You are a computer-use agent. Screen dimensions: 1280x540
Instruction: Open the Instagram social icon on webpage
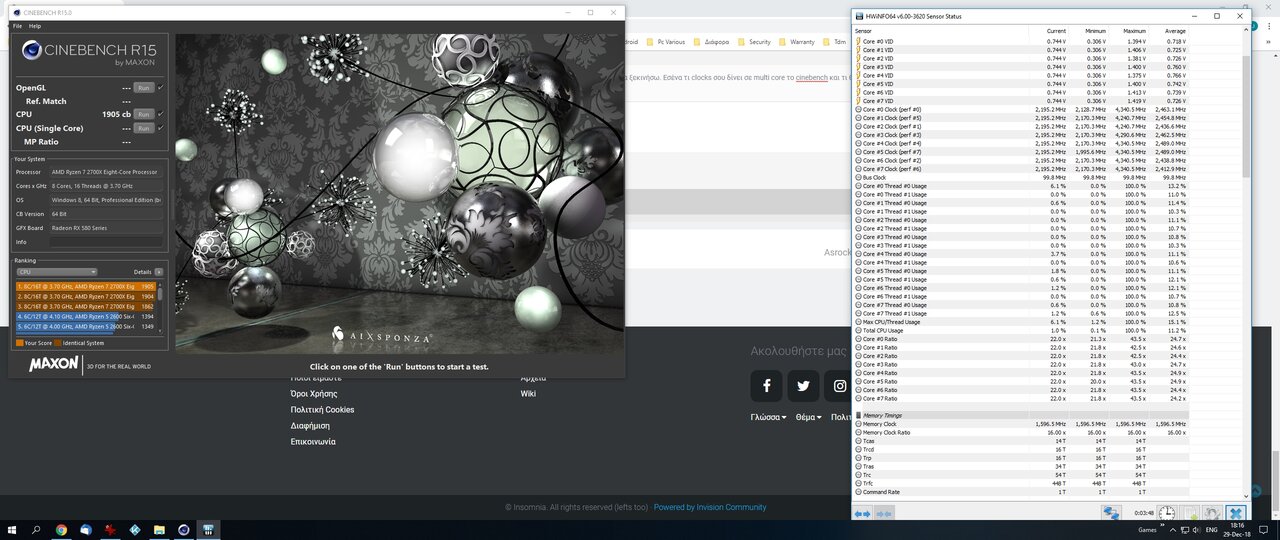(840, 386)
